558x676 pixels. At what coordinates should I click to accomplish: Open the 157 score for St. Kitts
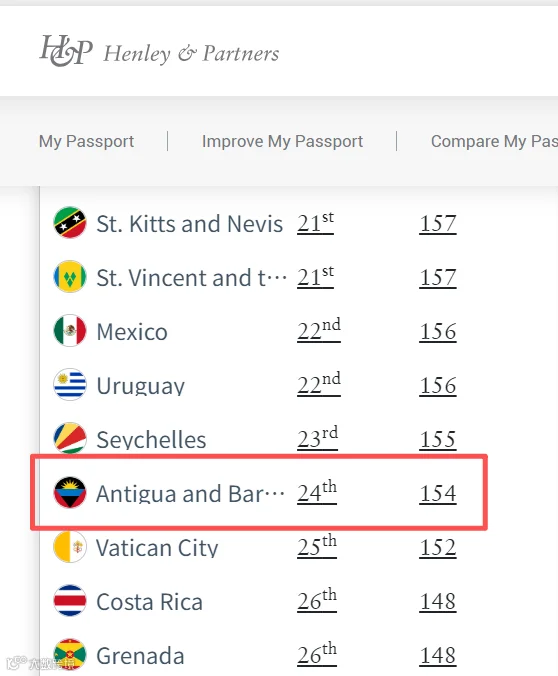tap(438, 223)
